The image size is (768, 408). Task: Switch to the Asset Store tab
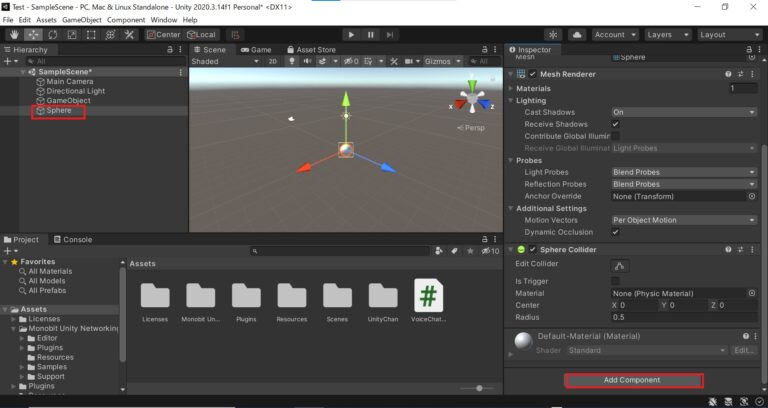[311, 49]
